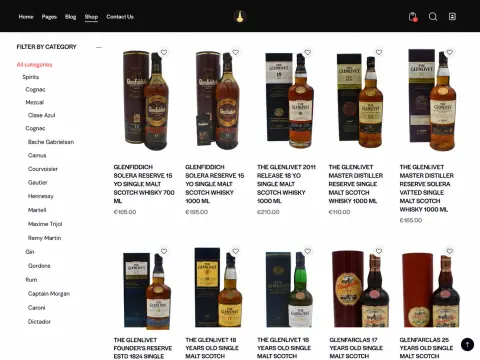Wishlist heart on Glenlivet 2011 Release 18 YO

coord(308,52)
